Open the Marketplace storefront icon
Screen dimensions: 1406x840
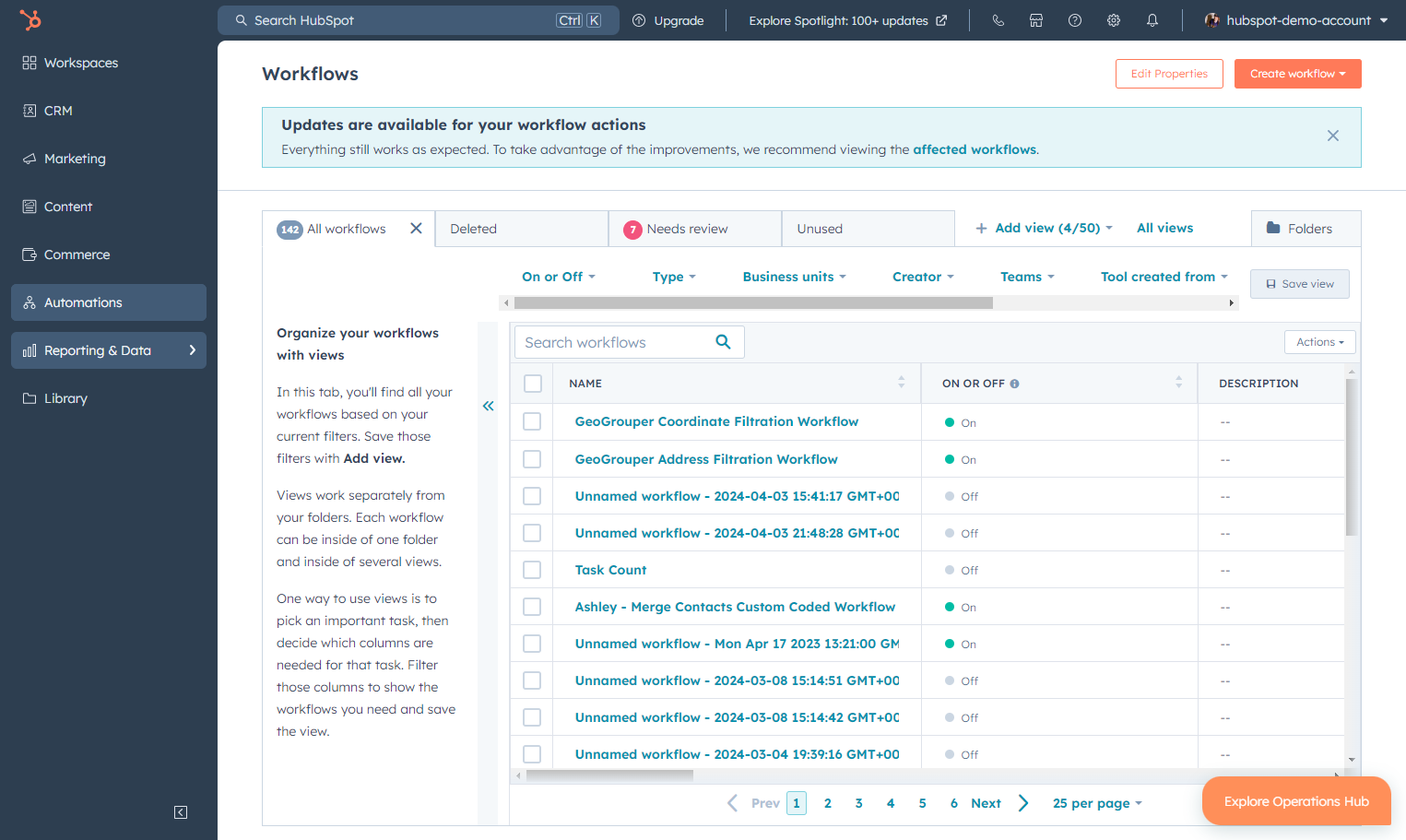click(1036, 20)
